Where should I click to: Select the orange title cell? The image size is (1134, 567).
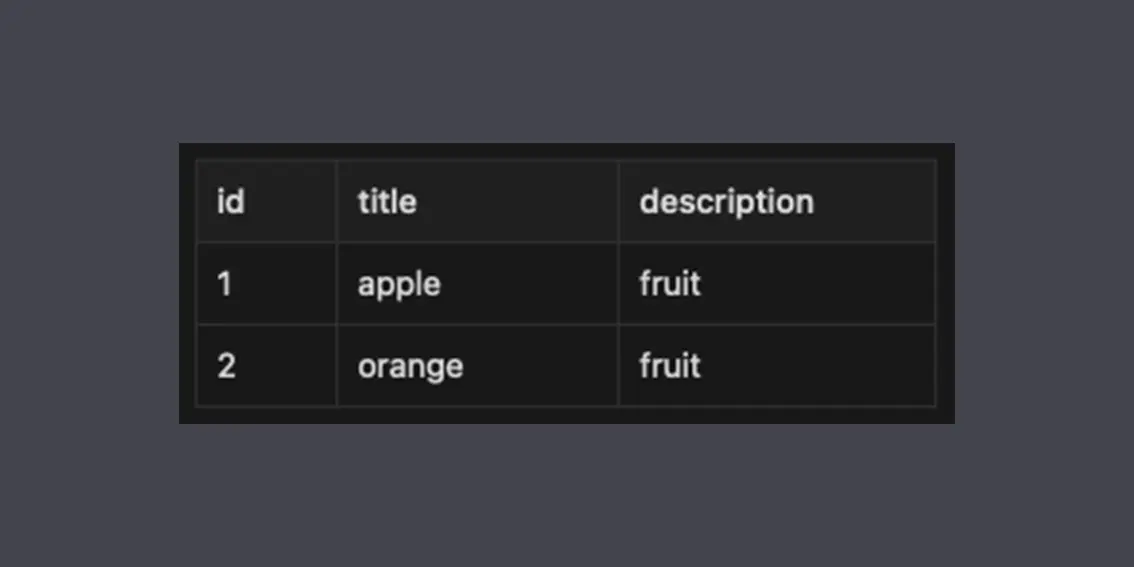tap(477, 366)
